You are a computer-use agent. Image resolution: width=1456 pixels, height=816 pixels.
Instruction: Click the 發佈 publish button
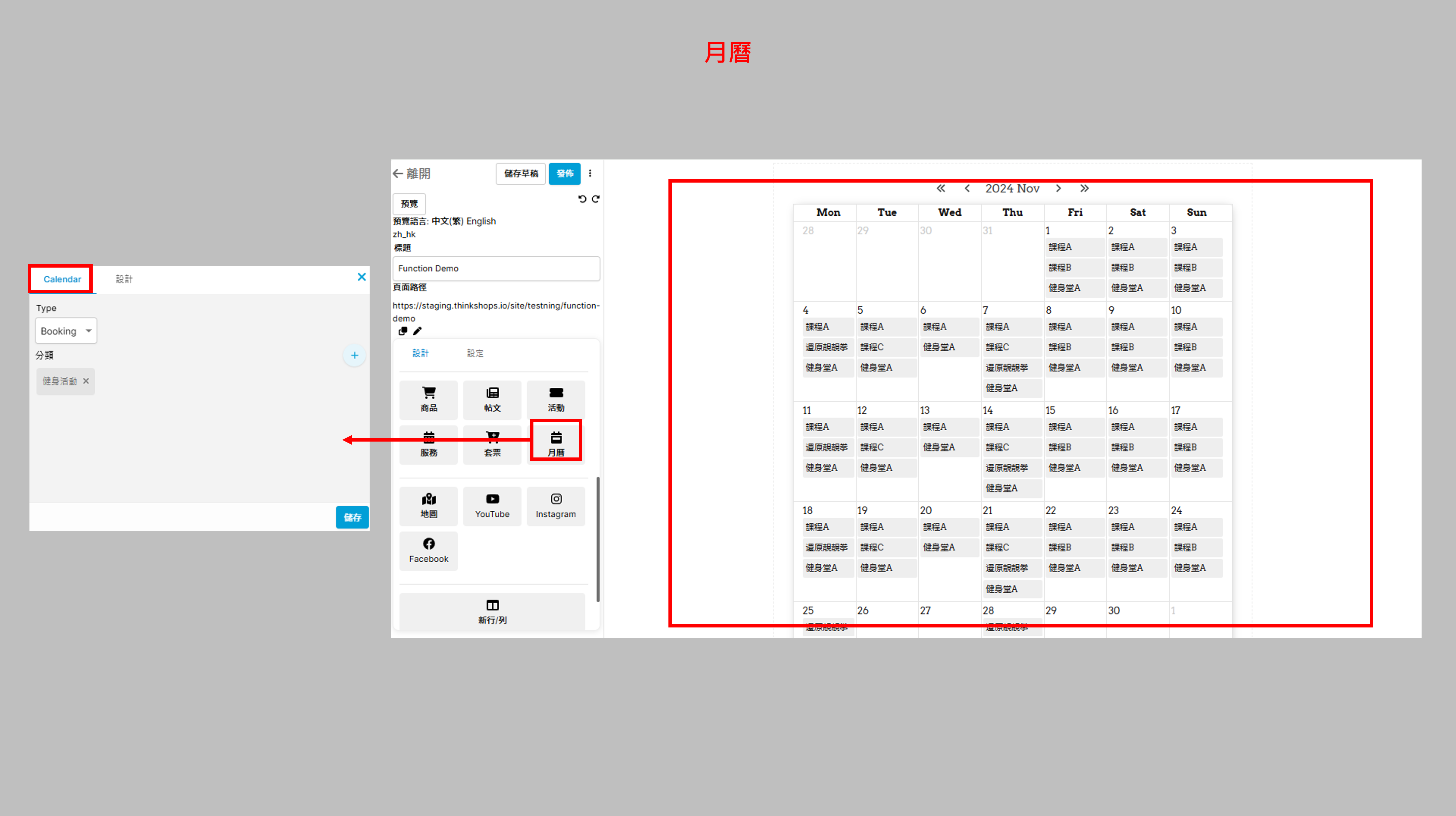point(564,173)
